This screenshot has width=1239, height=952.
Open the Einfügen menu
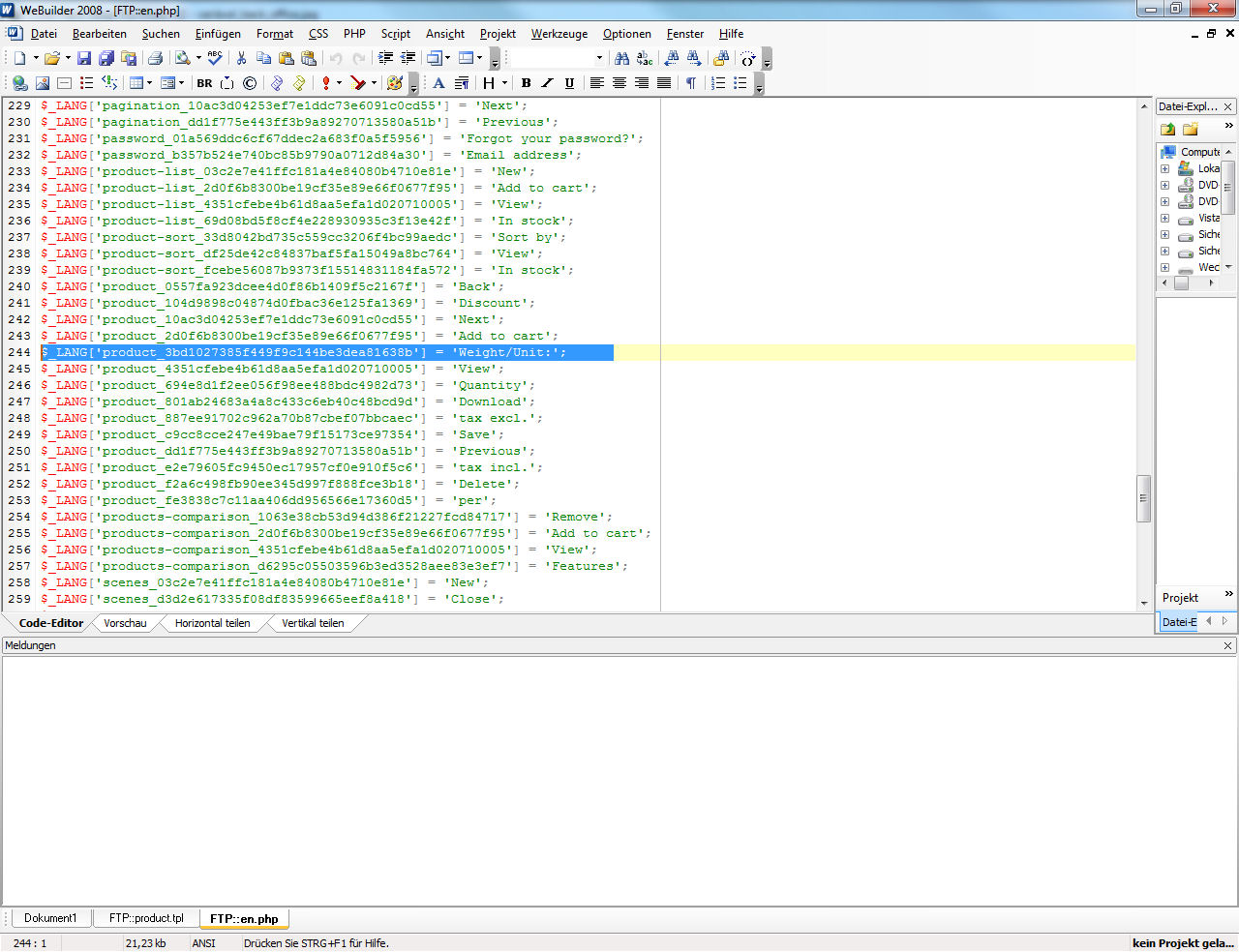pyautogui.click(x=218, y=34)
